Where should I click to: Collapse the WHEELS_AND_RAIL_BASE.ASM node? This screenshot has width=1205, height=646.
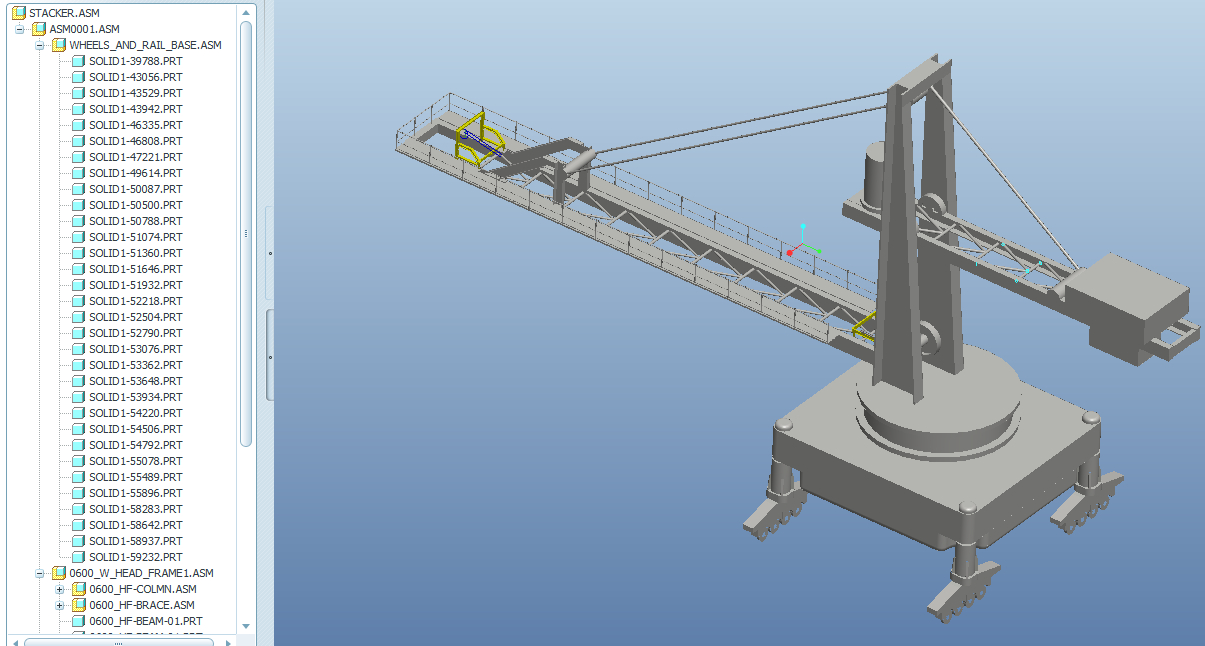pos(39,45)
